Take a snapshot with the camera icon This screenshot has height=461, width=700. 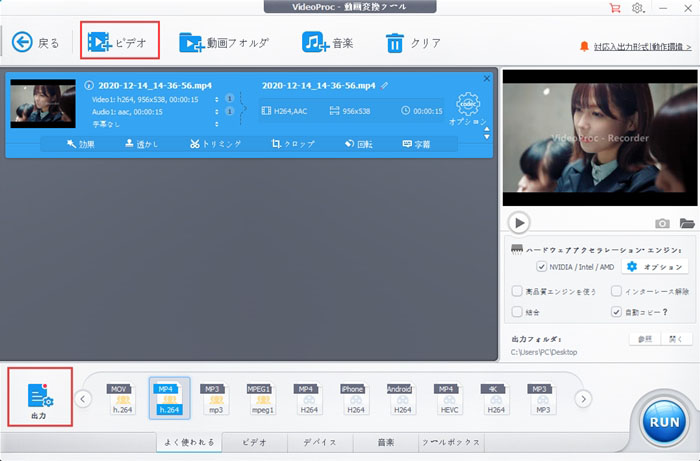pos(662,223)
